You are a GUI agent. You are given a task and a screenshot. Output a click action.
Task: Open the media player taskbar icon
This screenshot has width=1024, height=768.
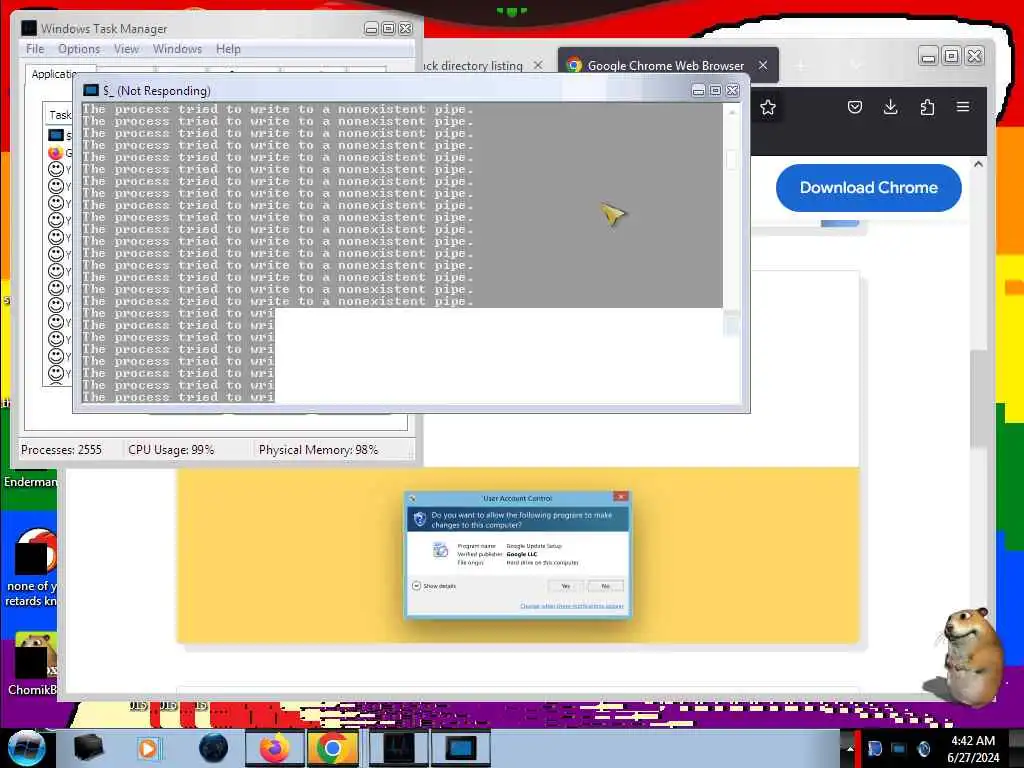(x=149, y=748)
